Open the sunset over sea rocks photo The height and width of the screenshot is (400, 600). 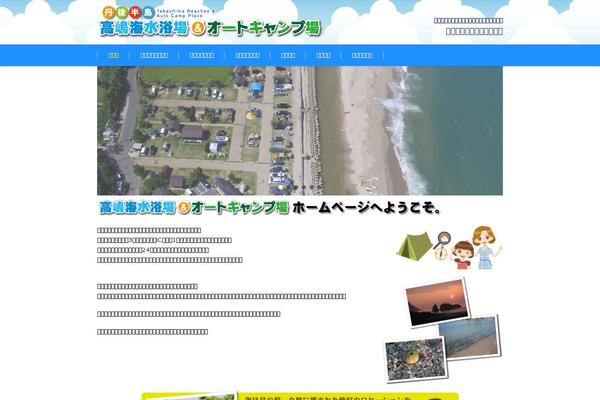(x=437, y=302)
